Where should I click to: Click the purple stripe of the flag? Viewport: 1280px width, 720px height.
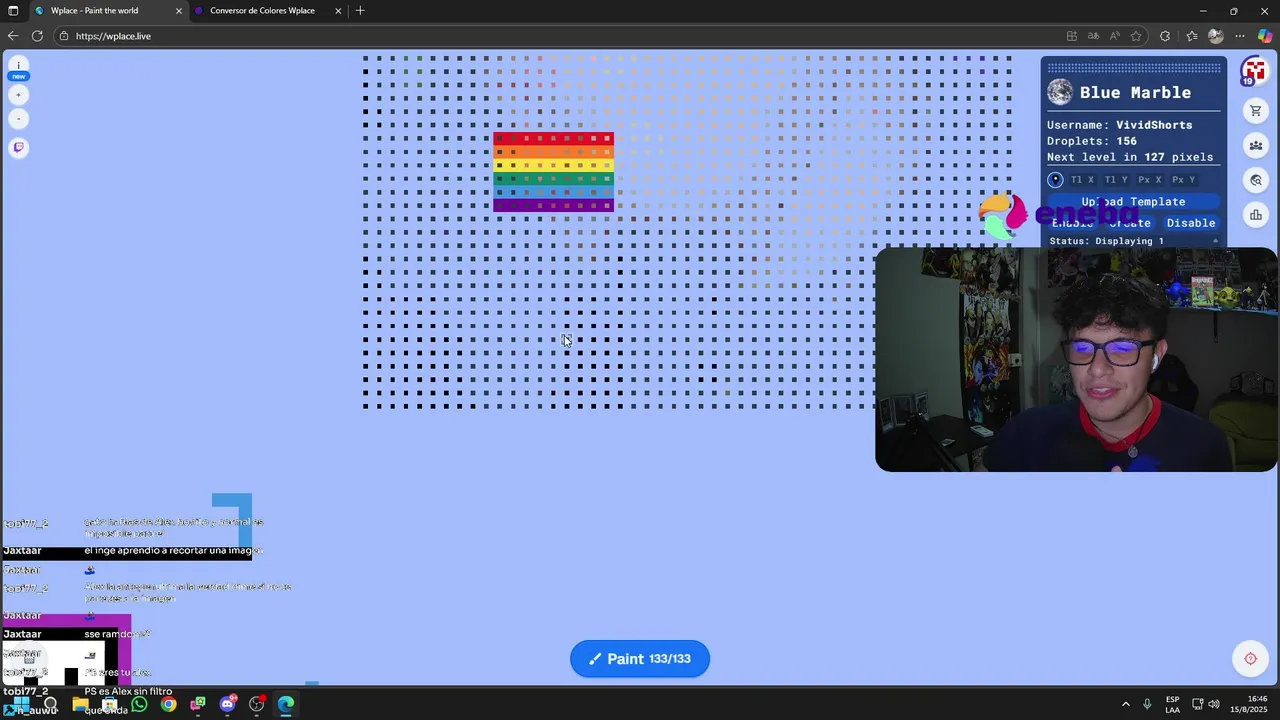(553, 205)
